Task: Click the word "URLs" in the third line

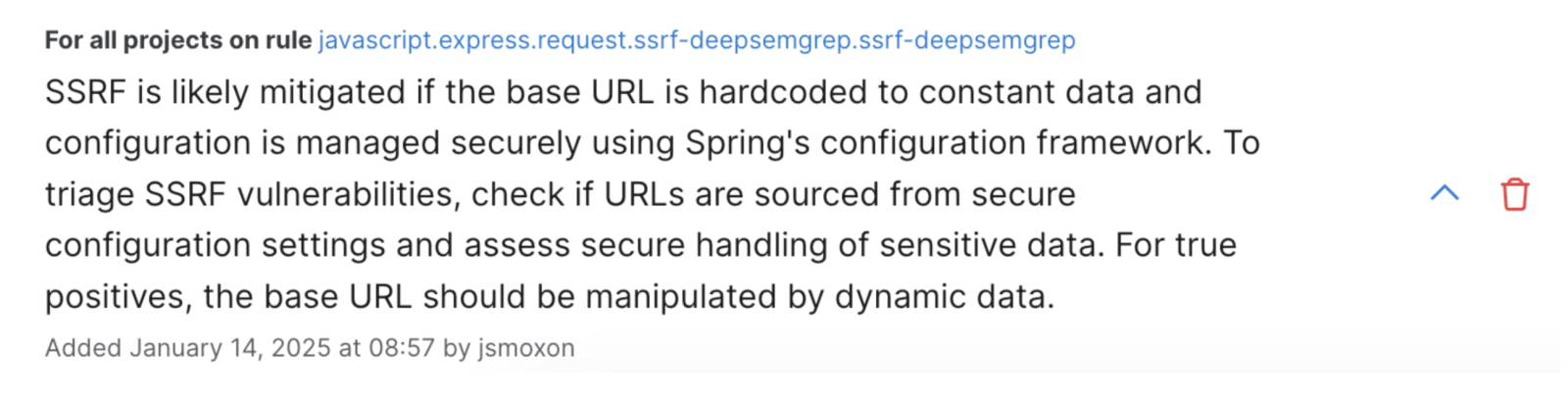Action: [644, 194]
